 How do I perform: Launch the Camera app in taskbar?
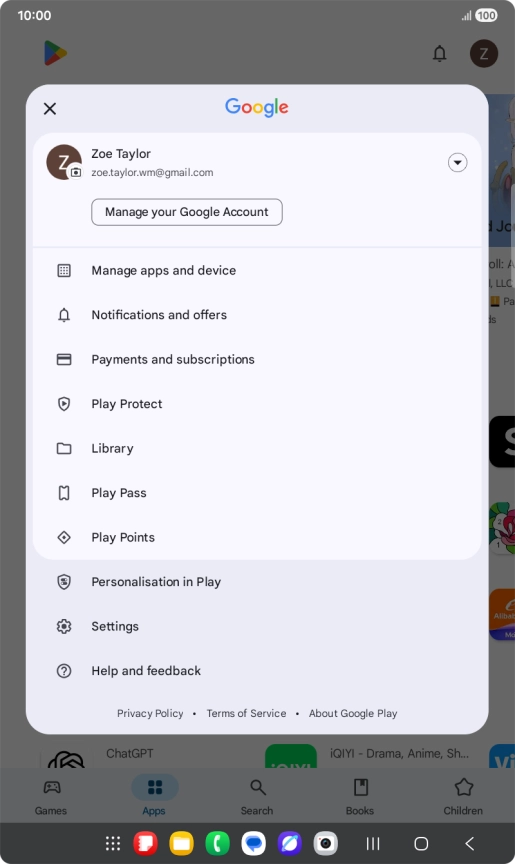(x=326, y=843)
